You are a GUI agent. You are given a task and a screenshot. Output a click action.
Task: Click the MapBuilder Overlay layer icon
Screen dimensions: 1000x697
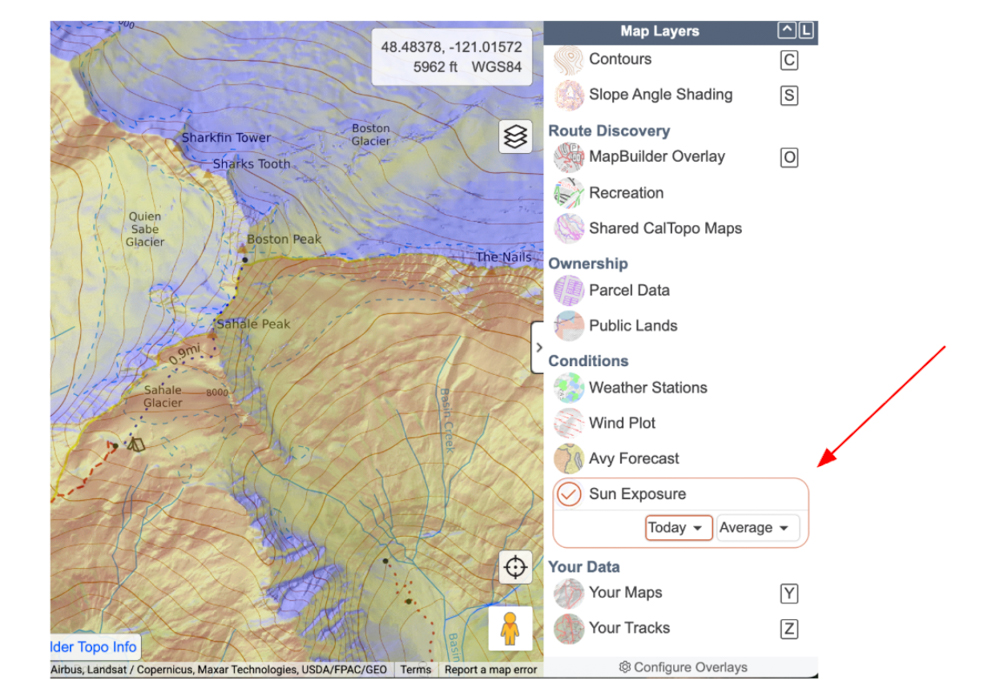click(569, 157)
